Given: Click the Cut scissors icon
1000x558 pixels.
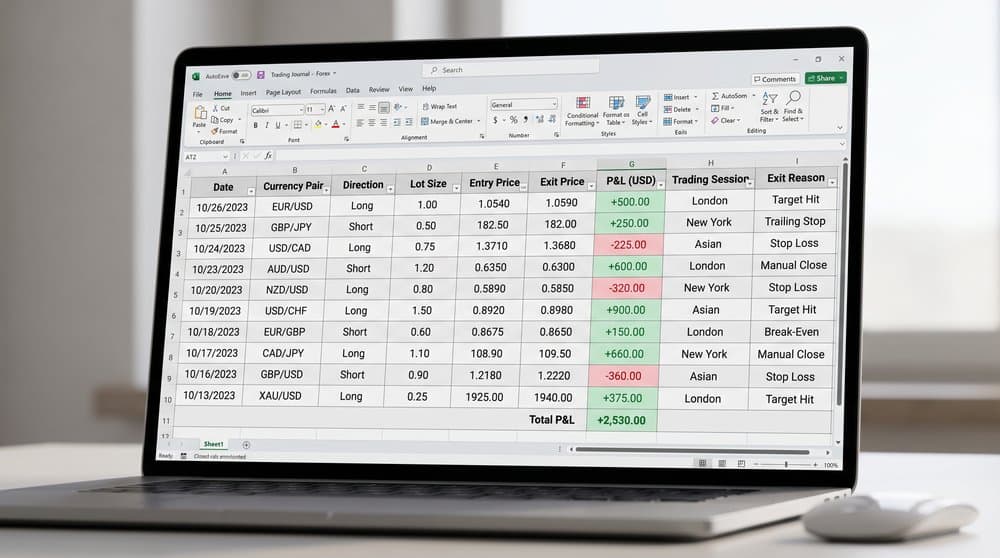Looking at the screenshot, I should (x=216, y=108).
